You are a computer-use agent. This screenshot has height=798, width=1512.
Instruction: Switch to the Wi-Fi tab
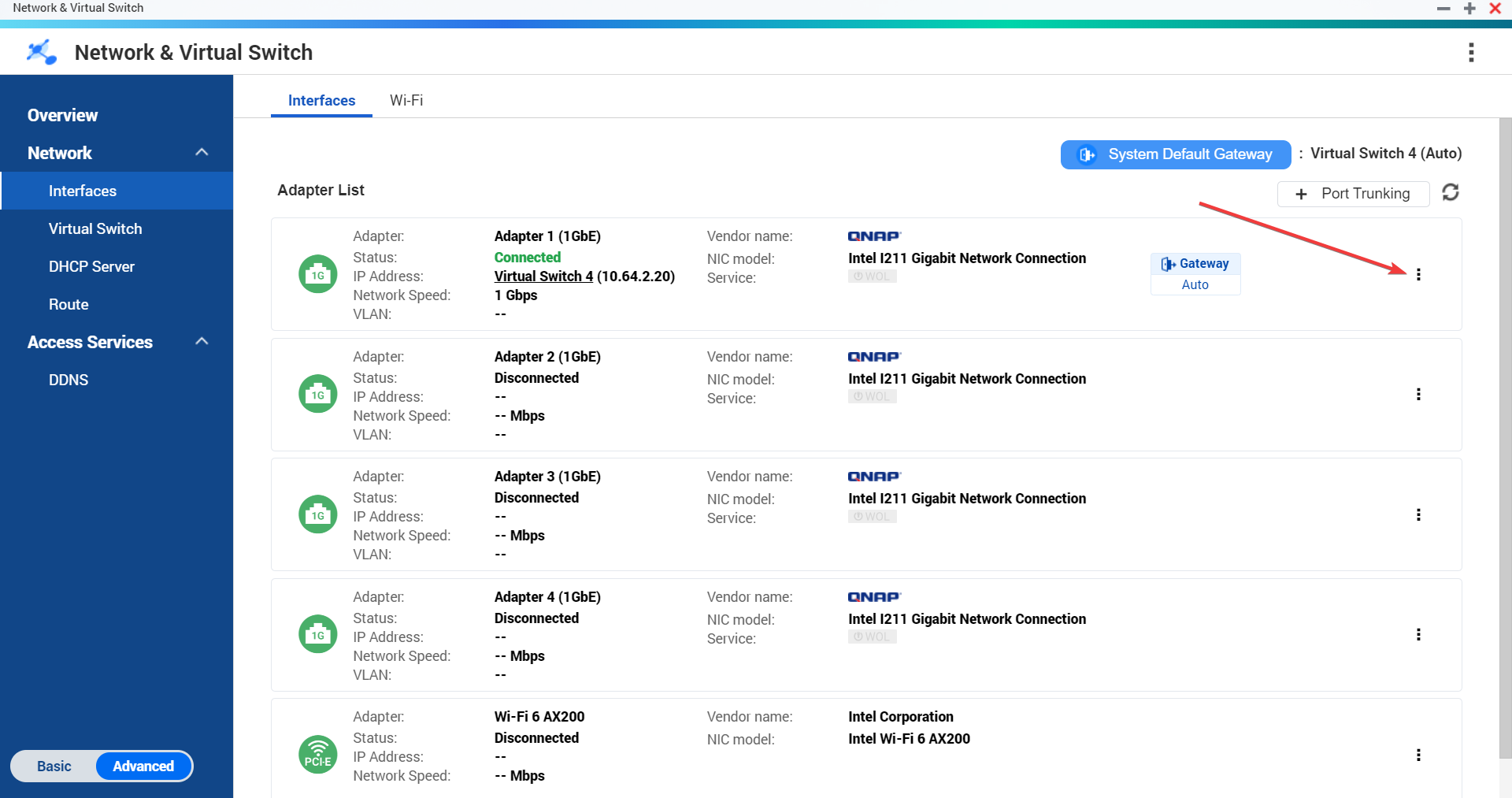tap(406, 100)
